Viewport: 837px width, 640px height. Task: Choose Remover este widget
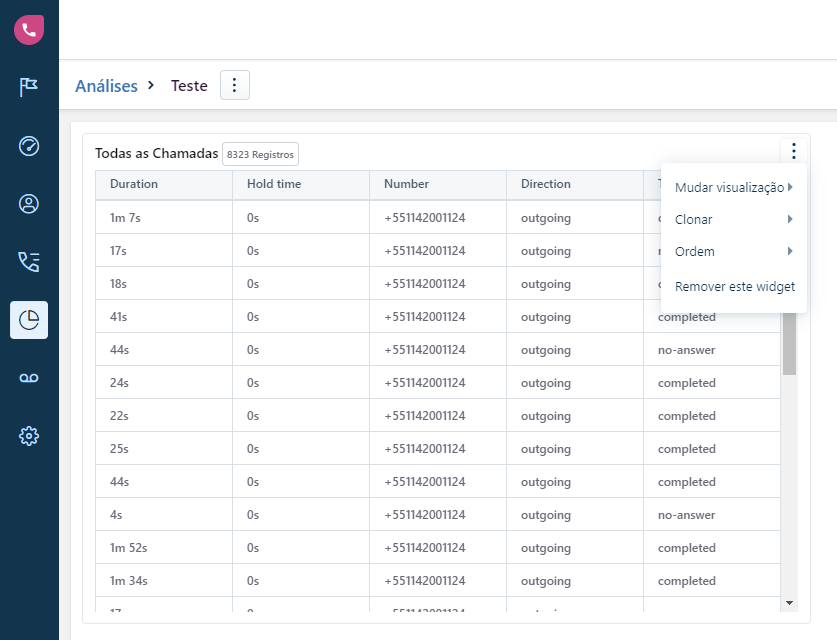click(735, 287)
